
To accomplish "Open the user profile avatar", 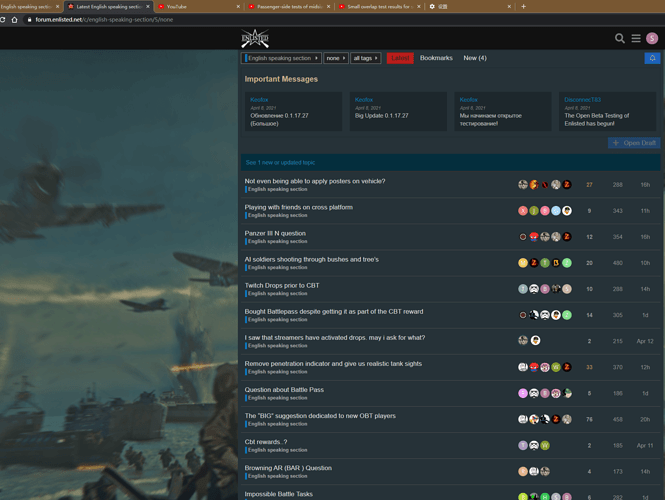I will 652,39.
